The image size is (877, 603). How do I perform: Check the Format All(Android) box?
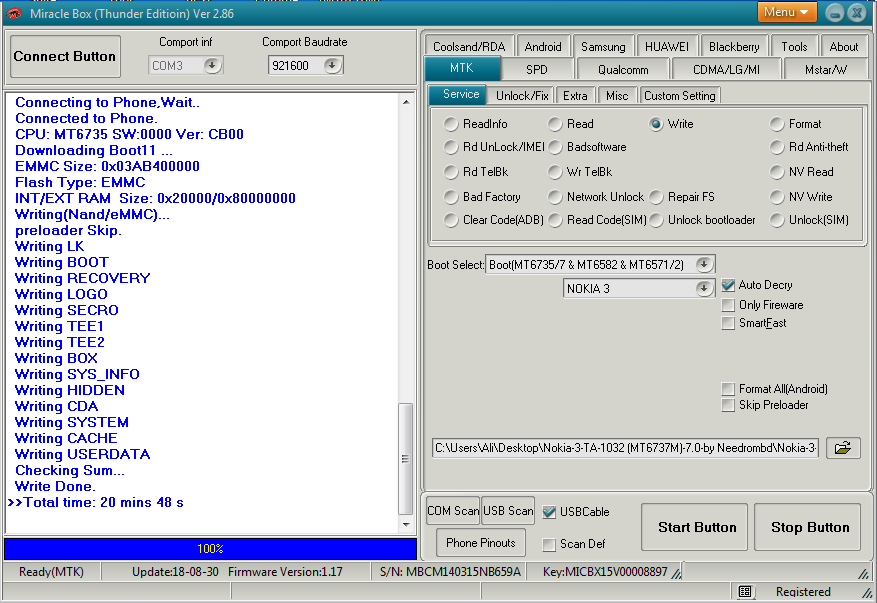tap(728, 389)
